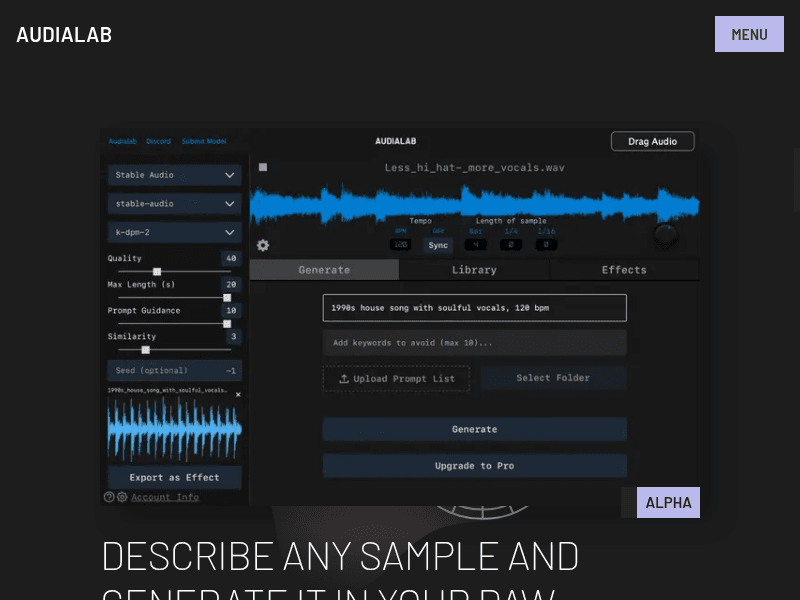The width and height of the screenshot is (800, 600).
Task: Switch to the Generate tab
Action: pos(324,270)
